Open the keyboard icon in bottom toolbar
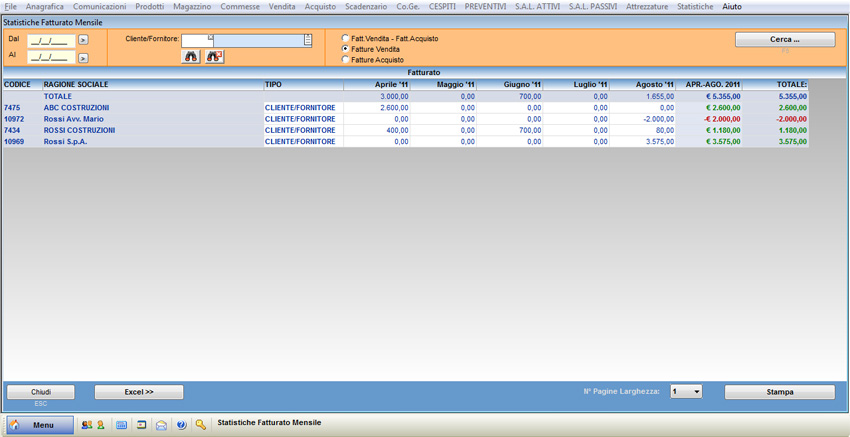The width and height of the screenshot is (850, 437). pyautogui.click(x=121, y=425)
